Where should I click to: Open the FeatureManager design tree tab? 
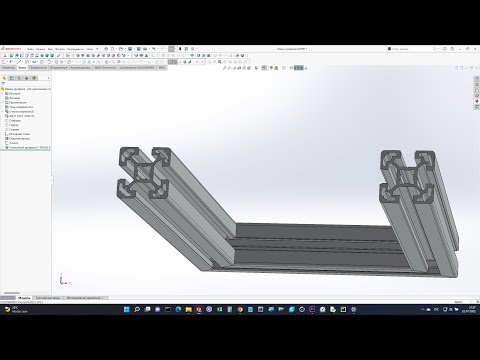(x=4, y=78)
